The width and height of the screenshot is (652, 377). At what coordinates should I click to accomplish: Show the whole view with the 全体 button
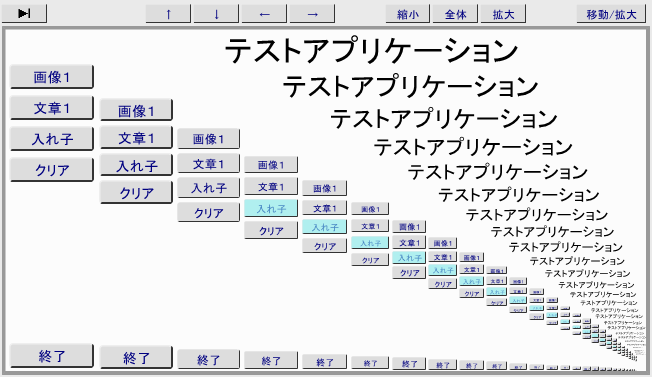pos(455,14)
